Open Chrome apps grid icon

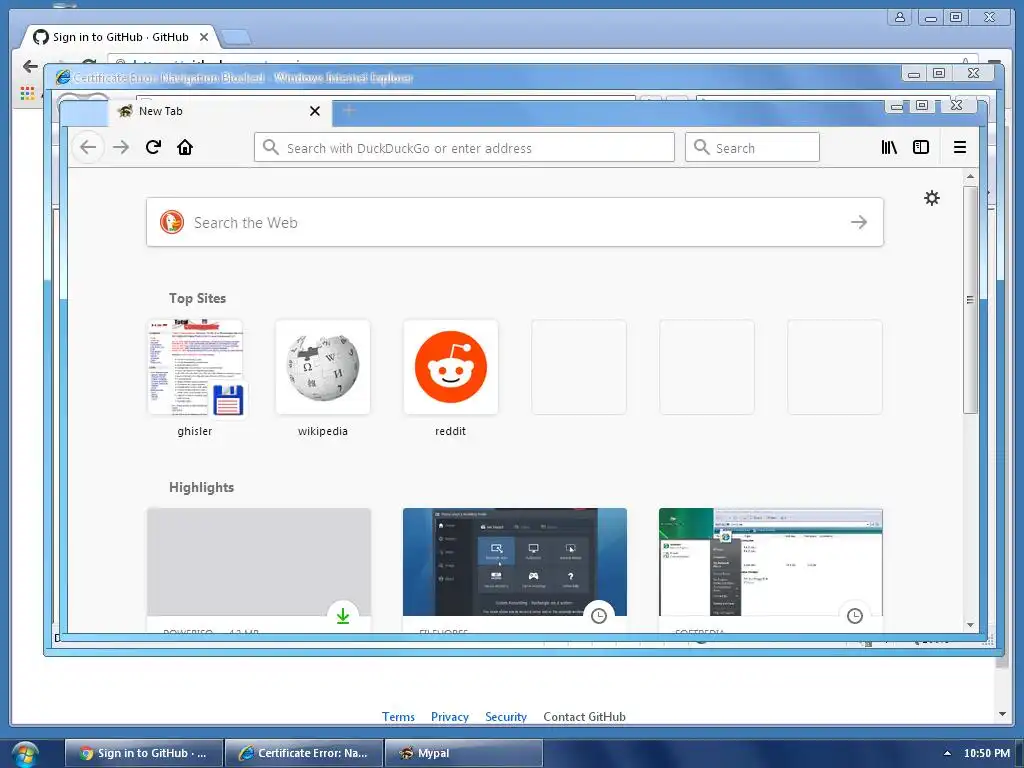(27, 93)
